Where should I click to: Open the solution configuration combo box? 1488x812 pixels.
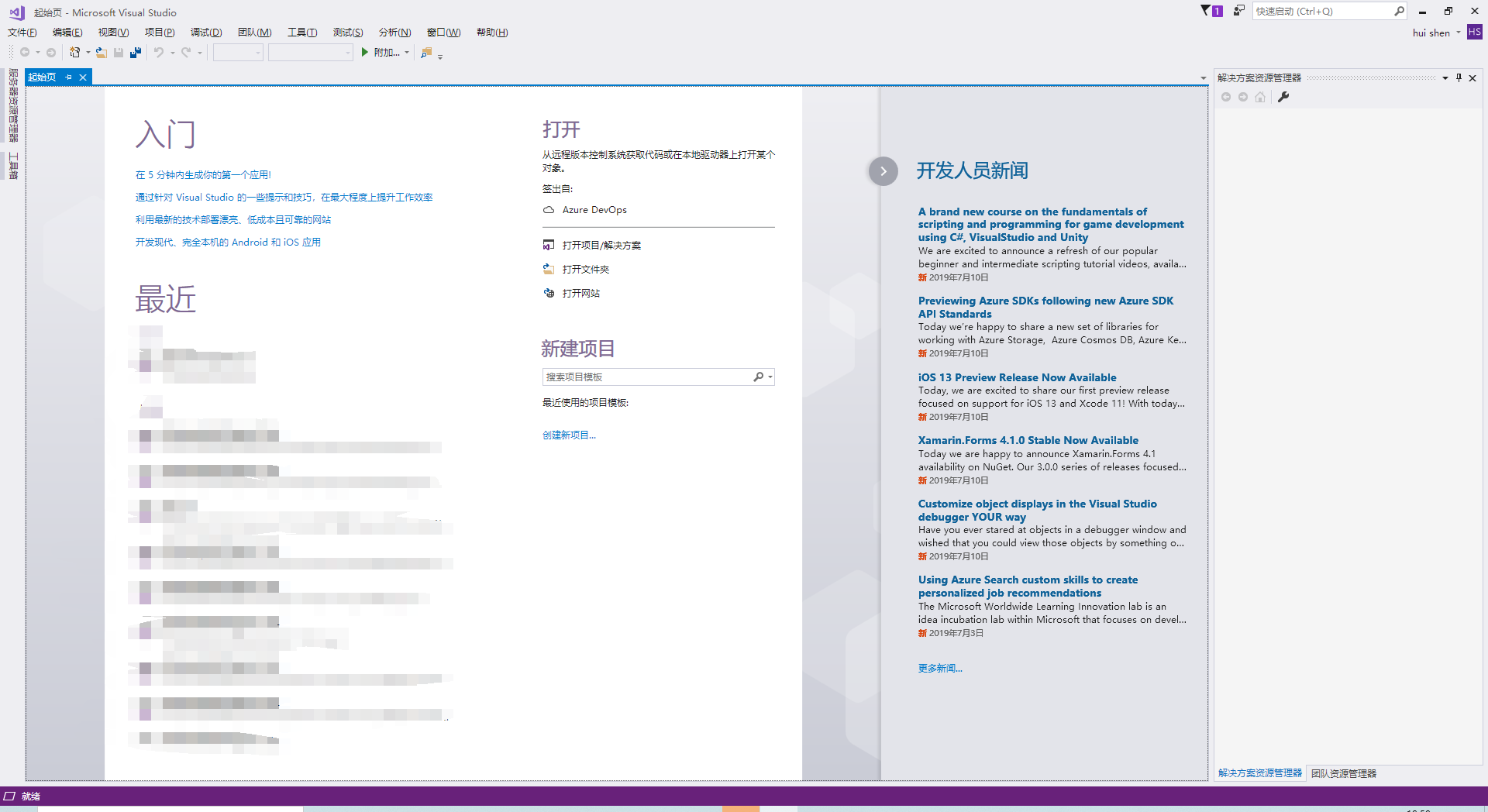coord(238,53)
